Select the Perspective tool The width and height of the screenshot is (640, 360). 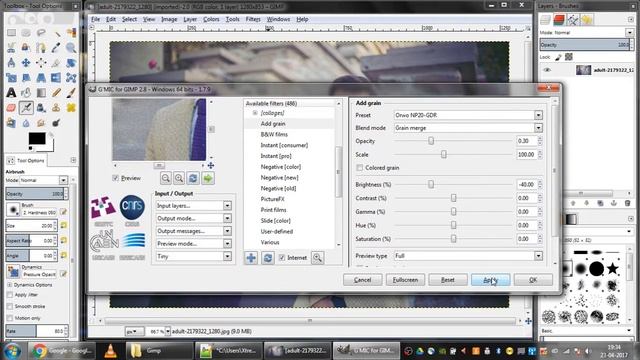point(41,78)
